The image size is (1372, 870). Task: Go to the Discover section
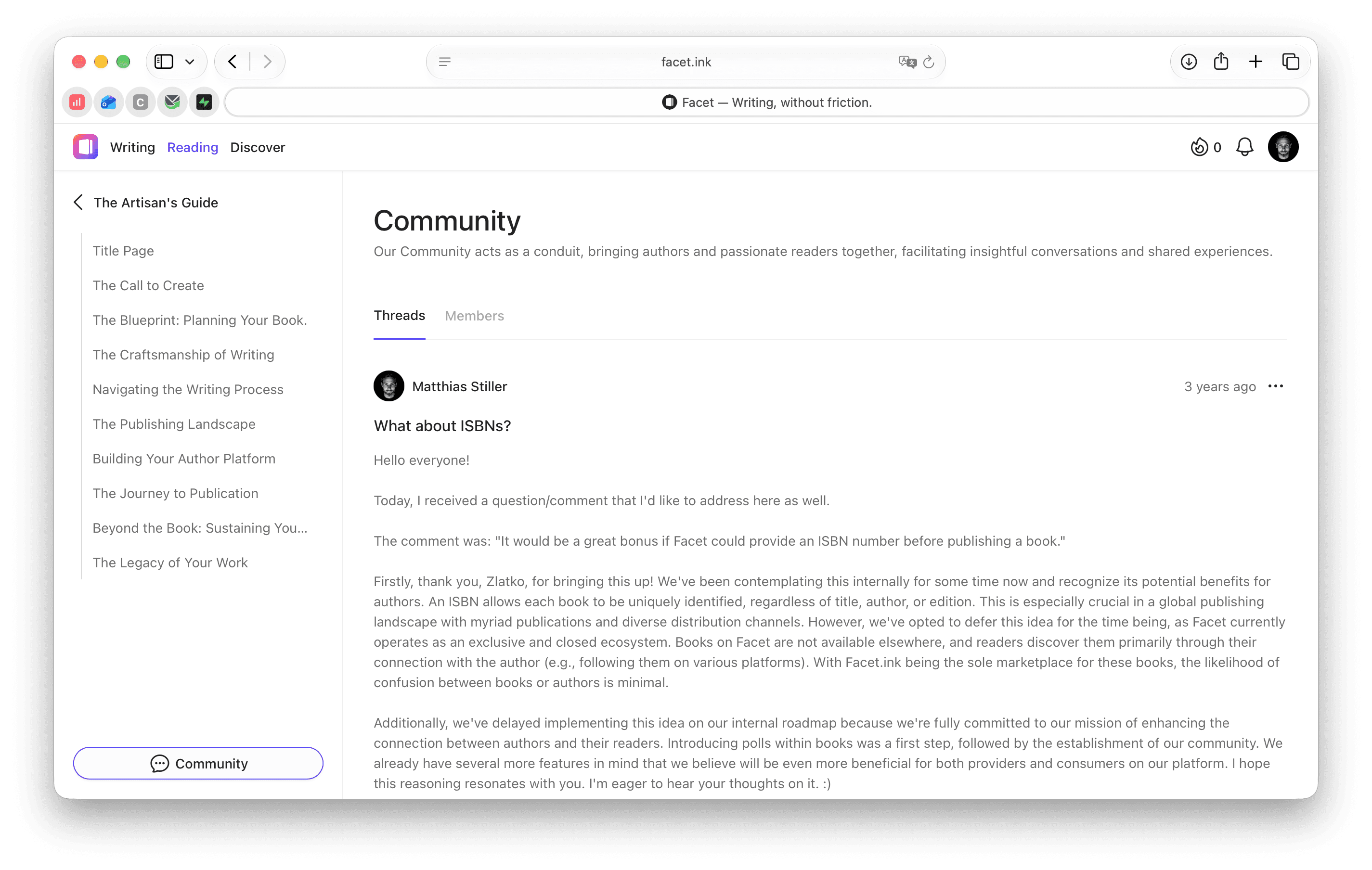point(258,147)
